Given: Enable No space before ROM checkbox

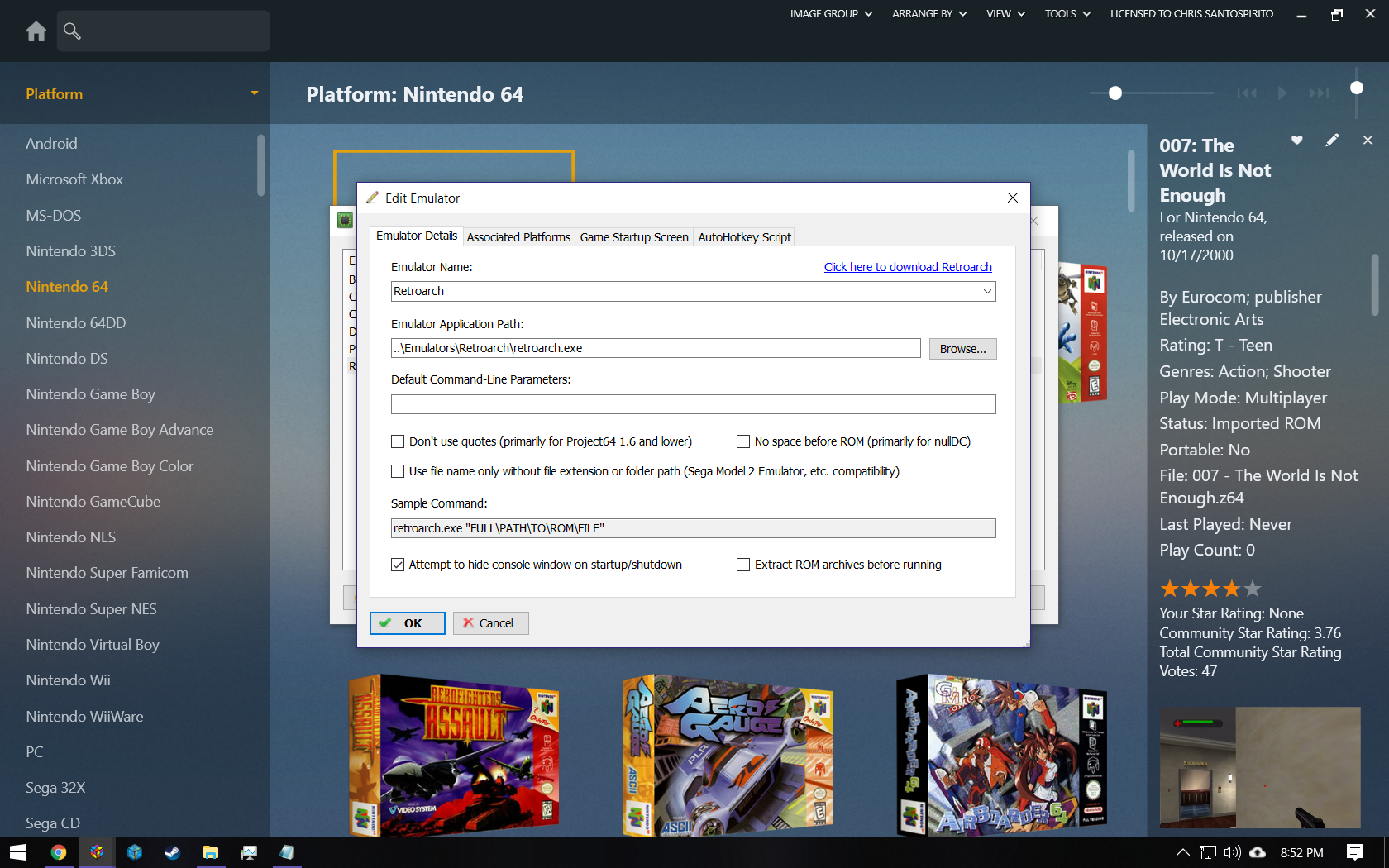Looking at the screenshot, I should point(743,441).
